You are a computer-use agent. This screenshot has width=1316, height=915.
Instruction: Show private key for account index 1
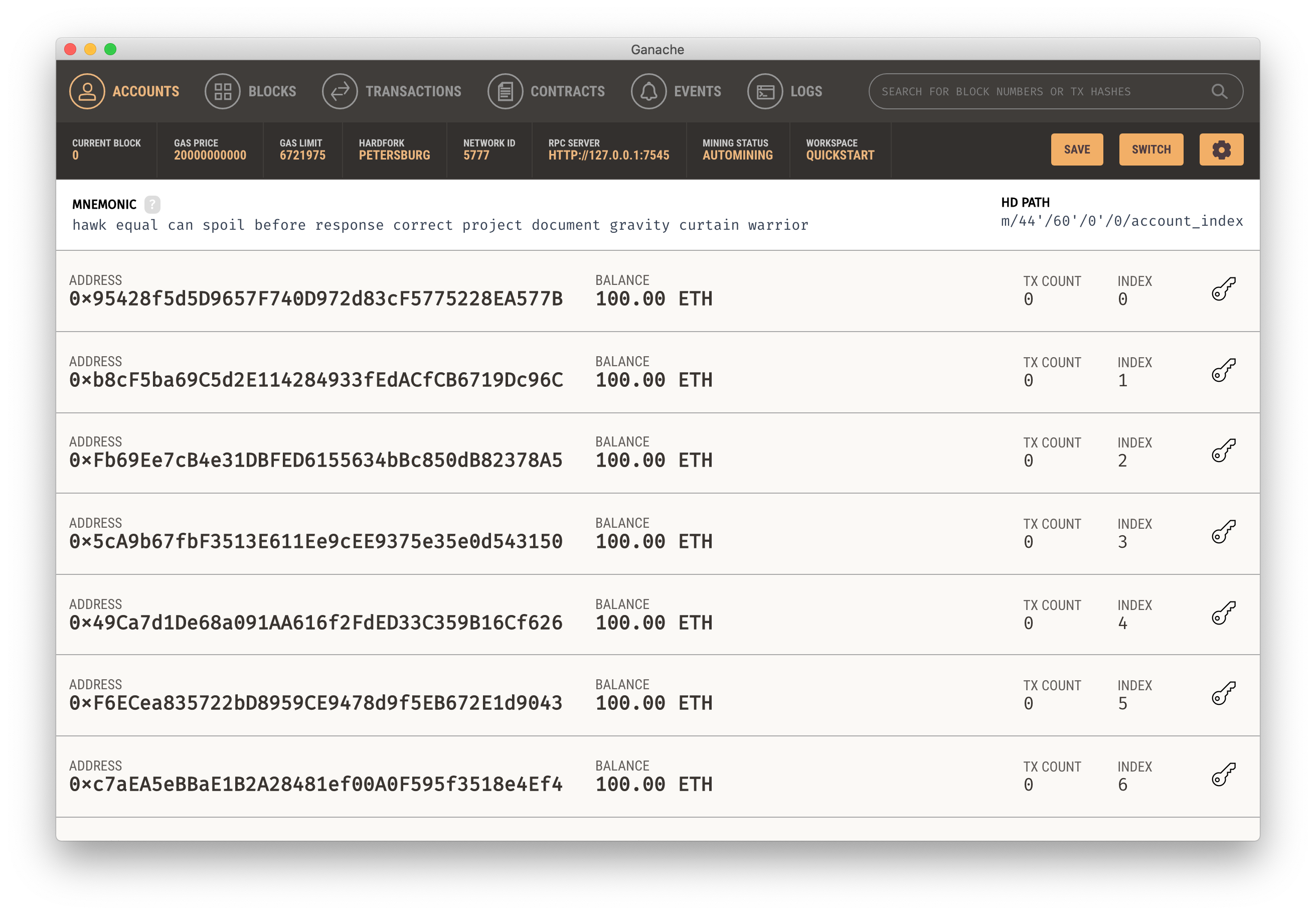(x=1223, y=371)
